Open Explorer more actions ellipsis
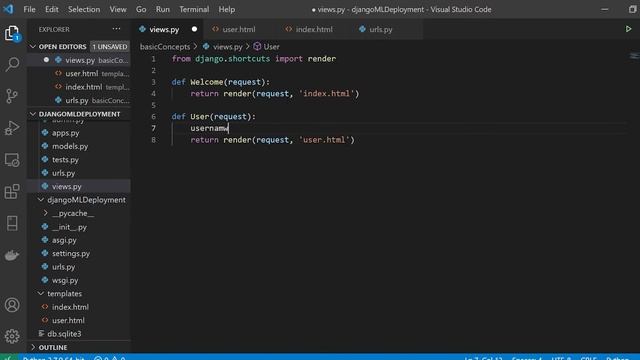Image resolution: width=640 pixels, height=360 pixels. tap(116, 29)
